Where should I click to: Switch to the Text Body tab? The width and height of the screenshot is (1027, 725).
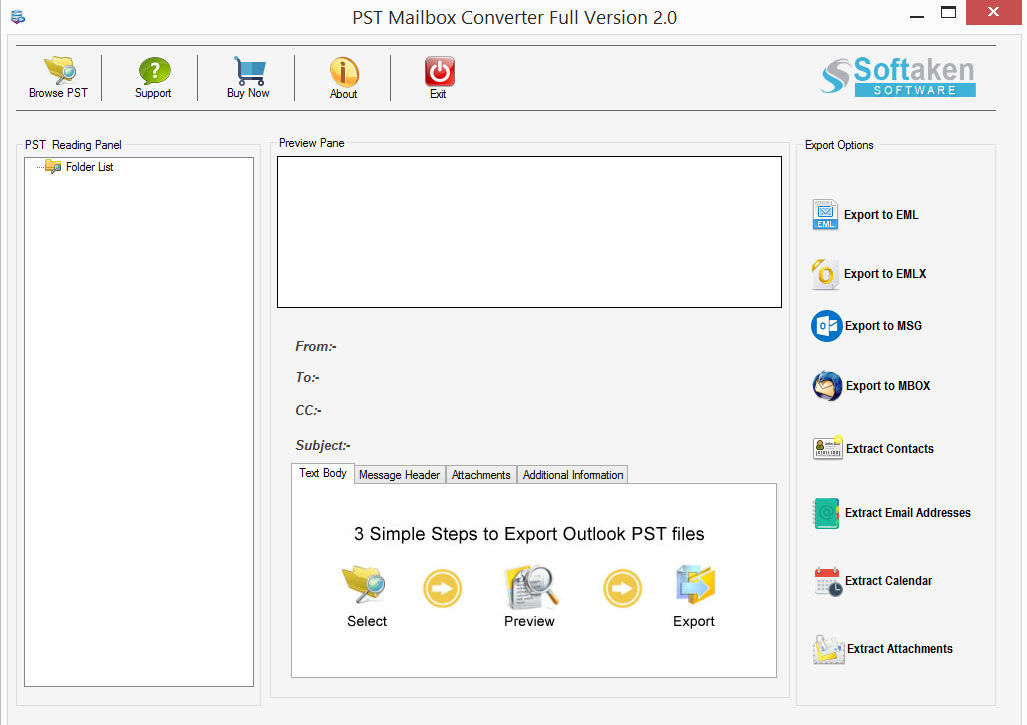pos(323,473)
